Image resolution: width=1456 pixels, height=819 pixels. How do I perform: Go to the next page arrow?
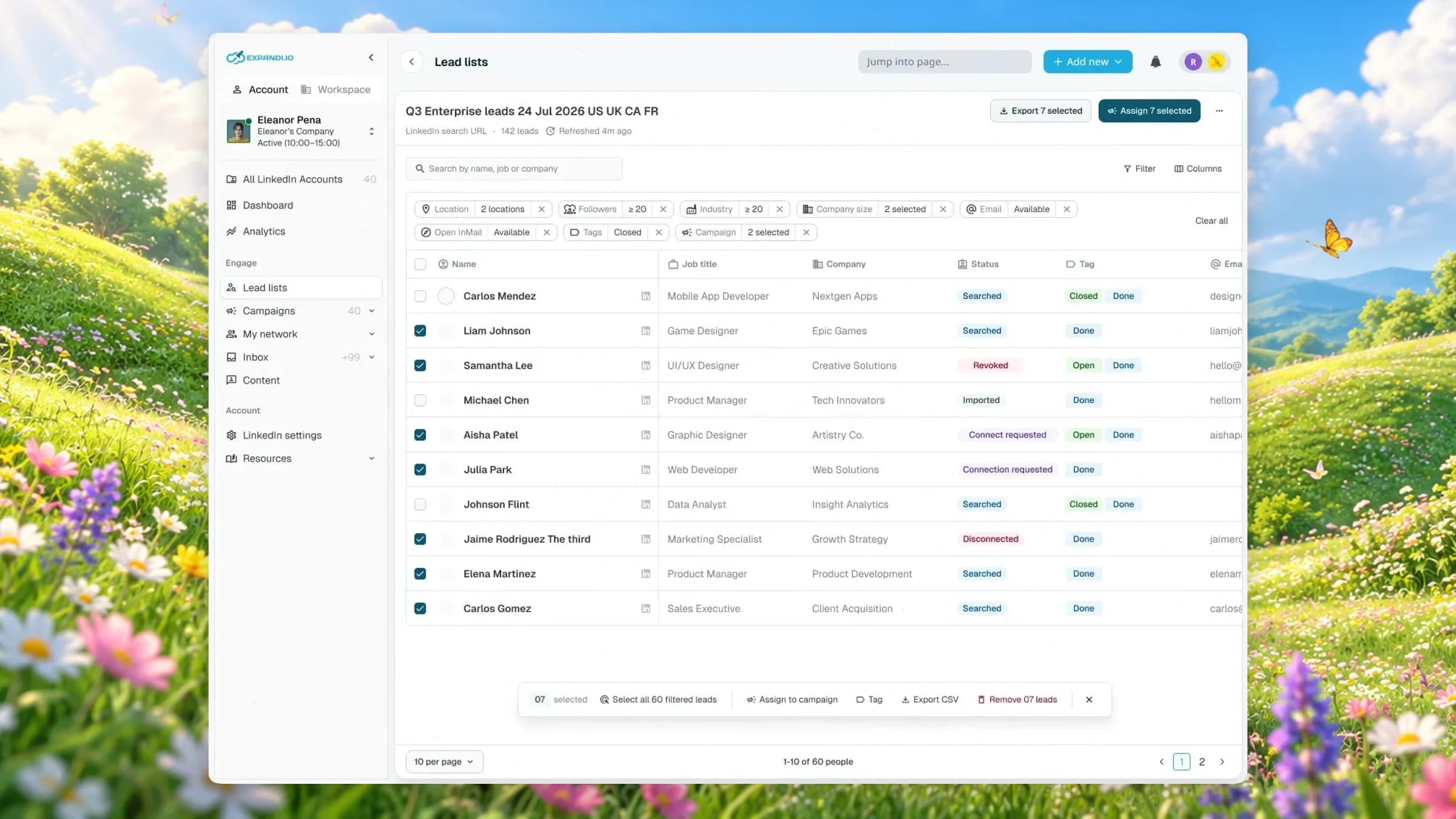pos(1222,762)
